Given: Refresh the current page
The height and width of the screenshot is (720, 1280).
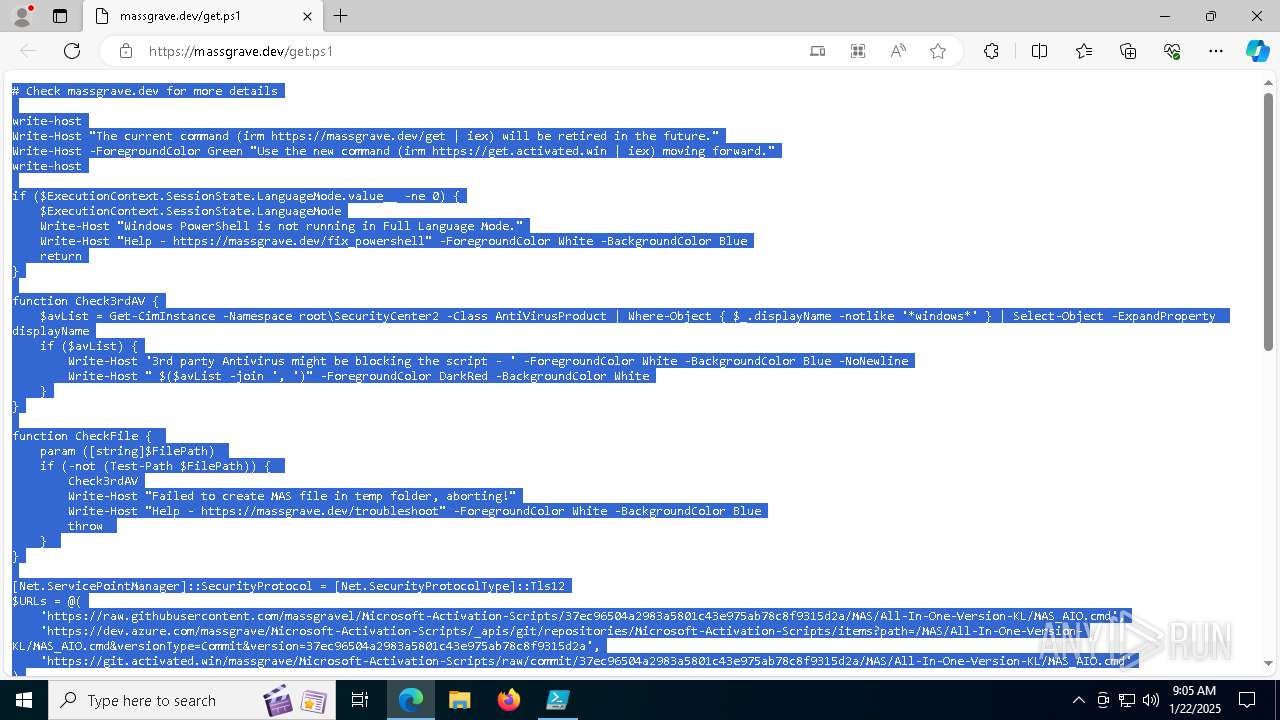Looking at the screenshot, I should point(72,51).
